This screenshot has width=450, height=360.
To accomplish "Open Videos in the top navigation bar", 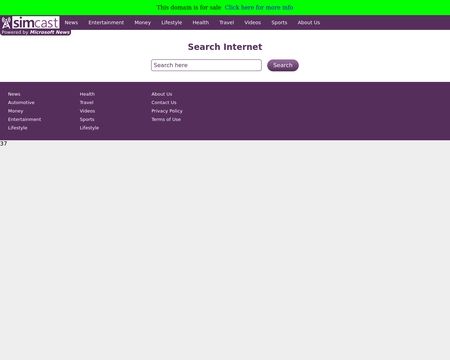I will pyautogui.click(x=253, y=23).
